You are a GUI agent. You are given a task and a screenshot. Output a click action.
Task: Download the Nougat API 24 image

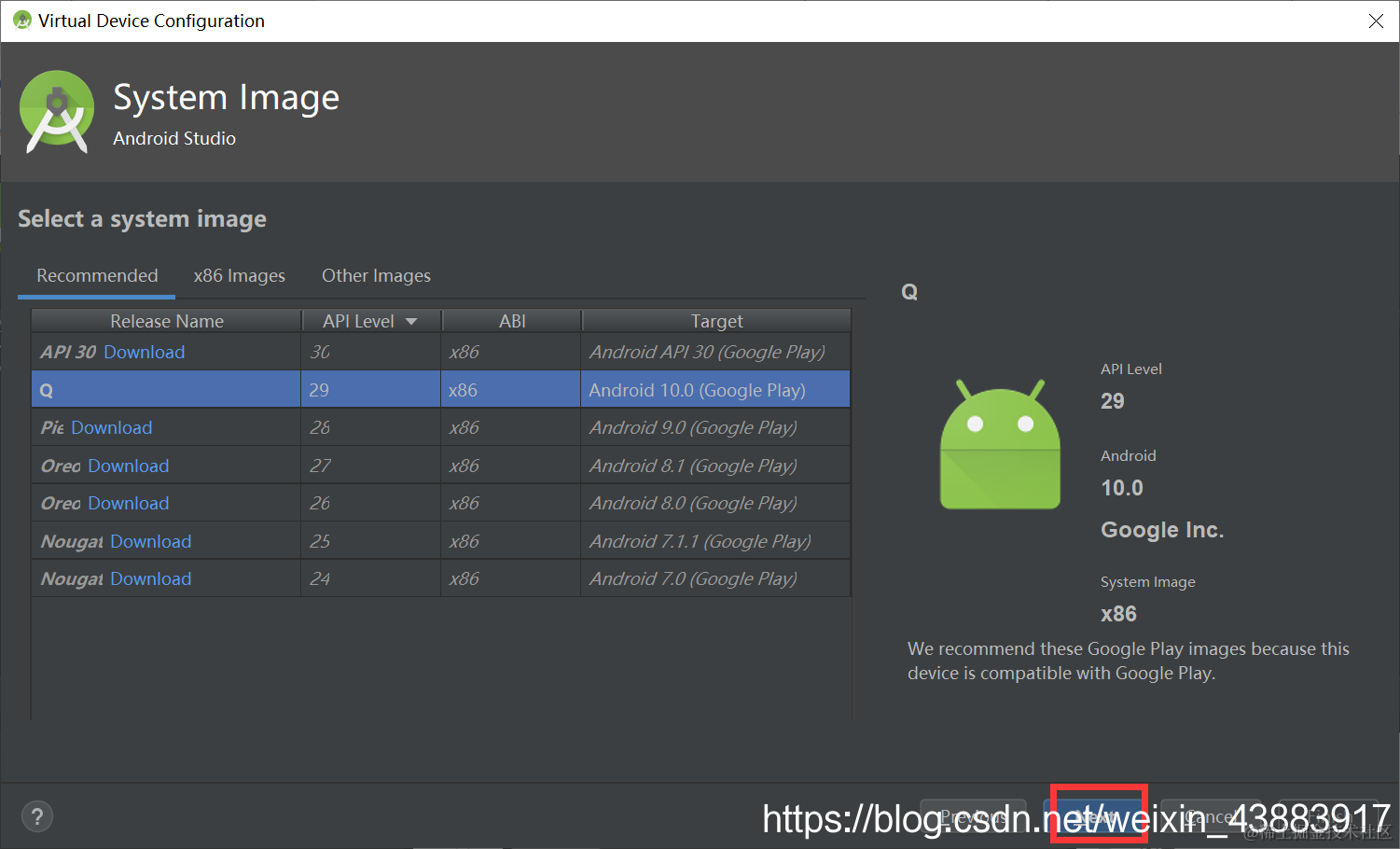pos(151,578)
